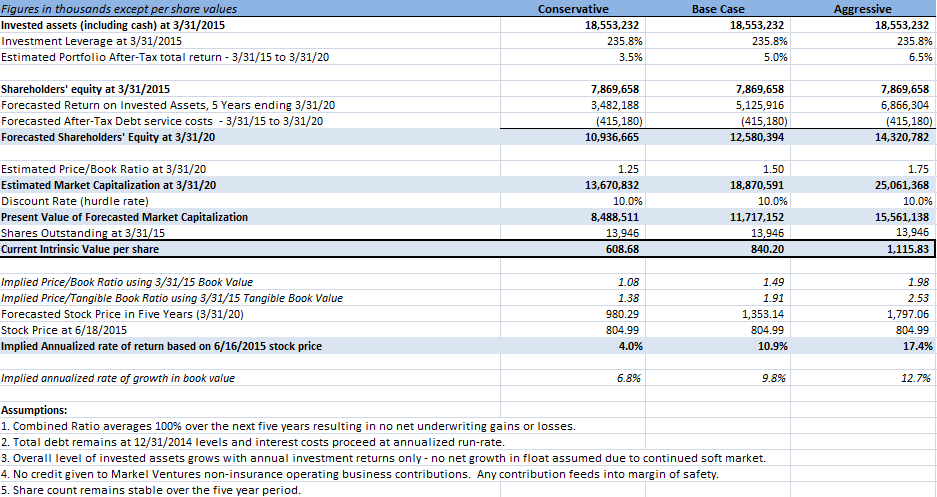Select forecasted equity cell 14,320,782
This screenshot has width=937, height=497.
pos(902,137)
